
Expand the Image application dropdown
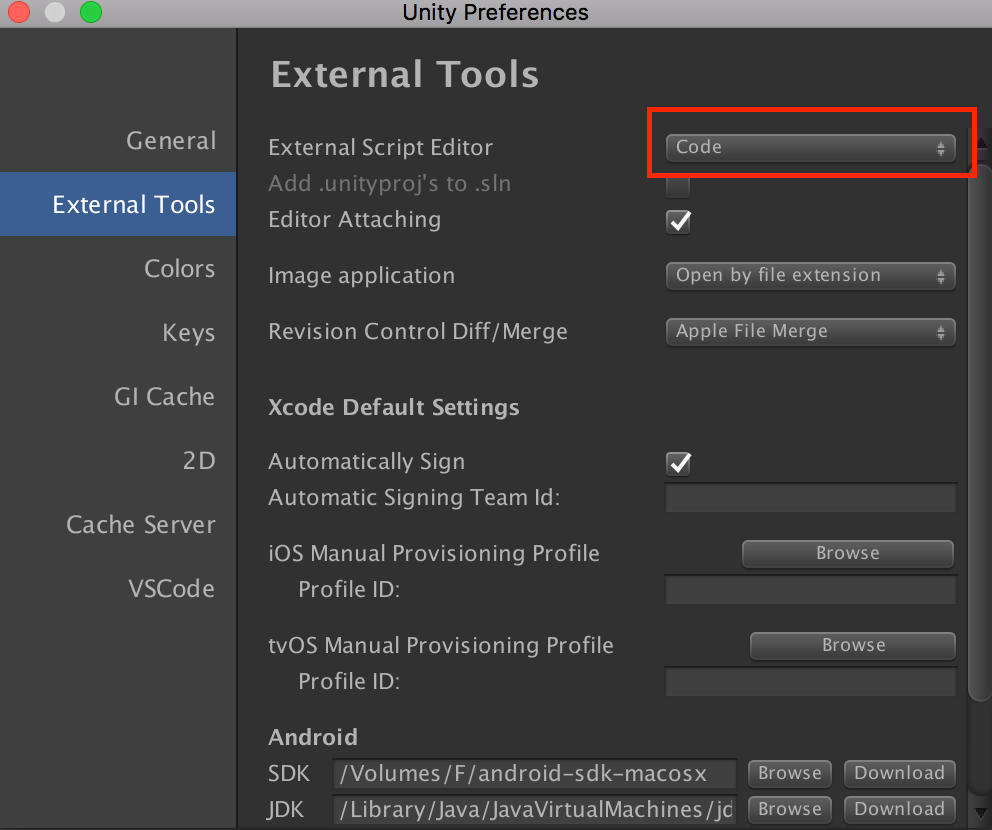click(810, 275)
